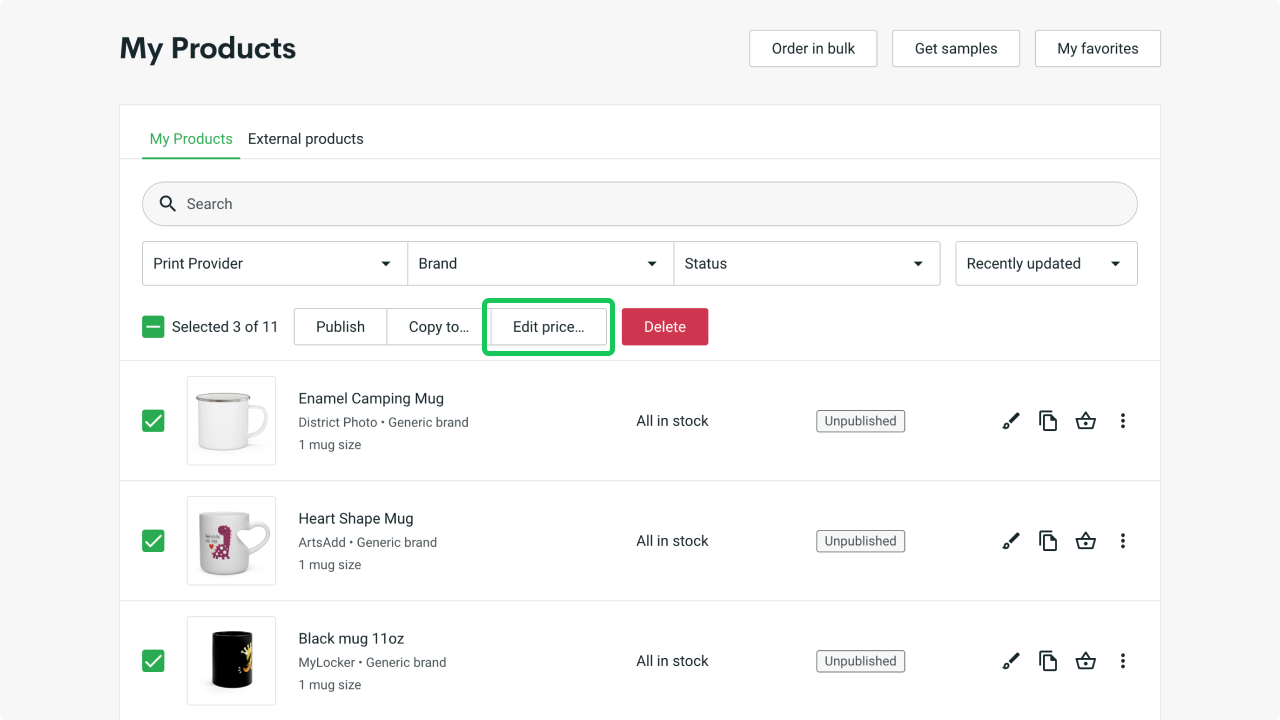Viewport: 1280px width, 720px height.
Task: Click the My Products page heading
Action: (208, 48)
